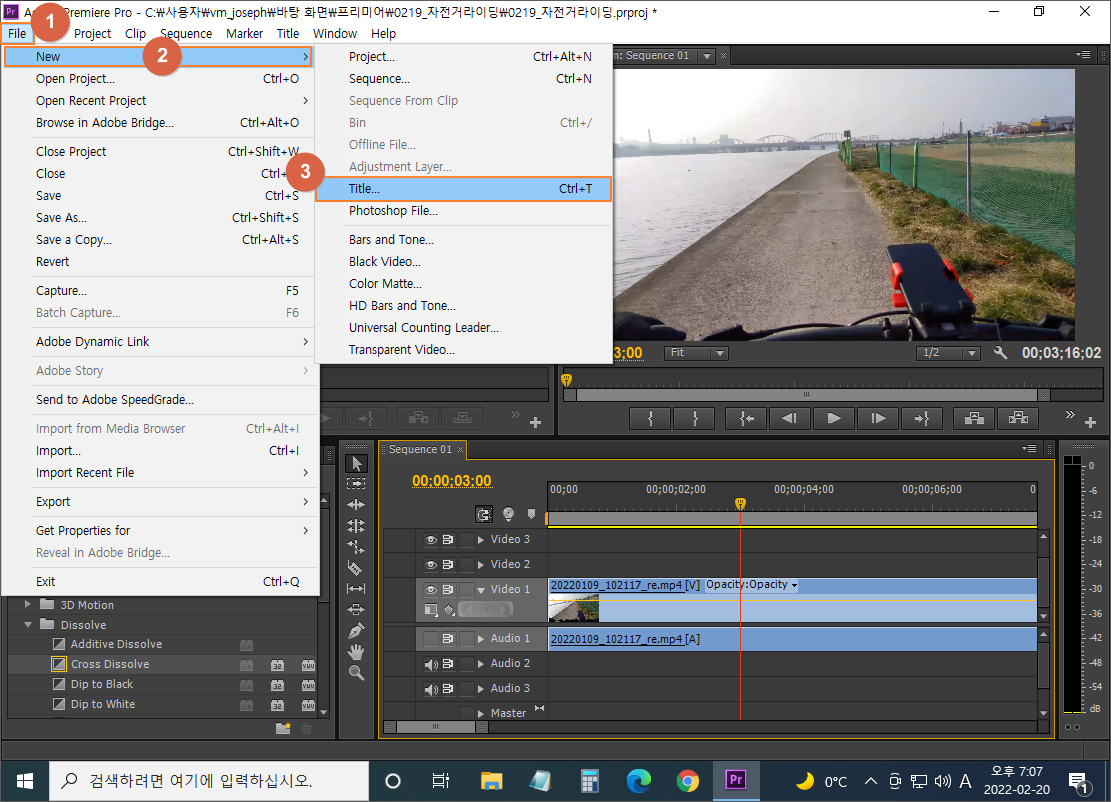
Task: Click the Lift button
Action: (x=974, y=419)
